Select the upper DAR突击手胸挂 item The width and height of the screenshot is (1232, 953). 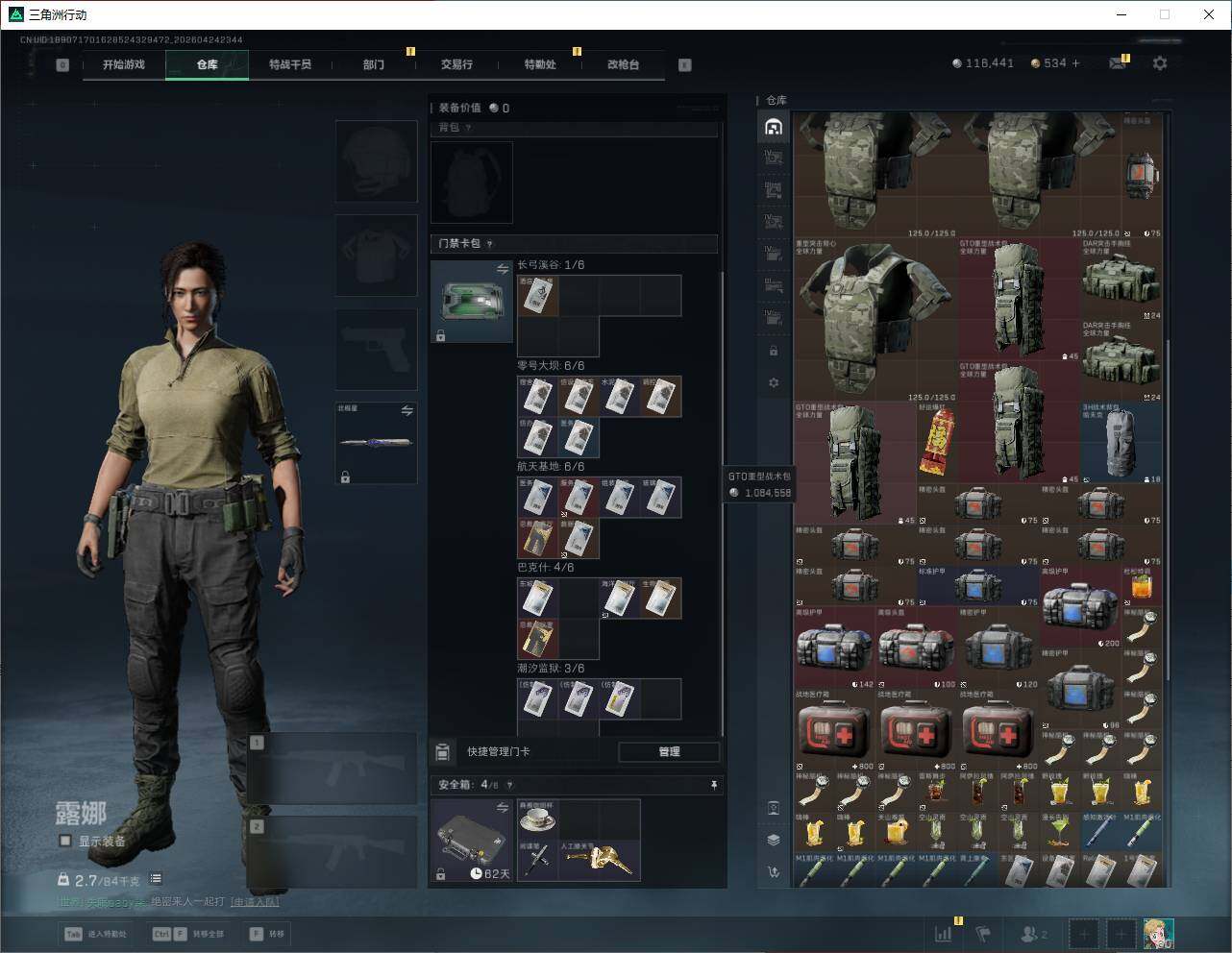pos(1121,279)
